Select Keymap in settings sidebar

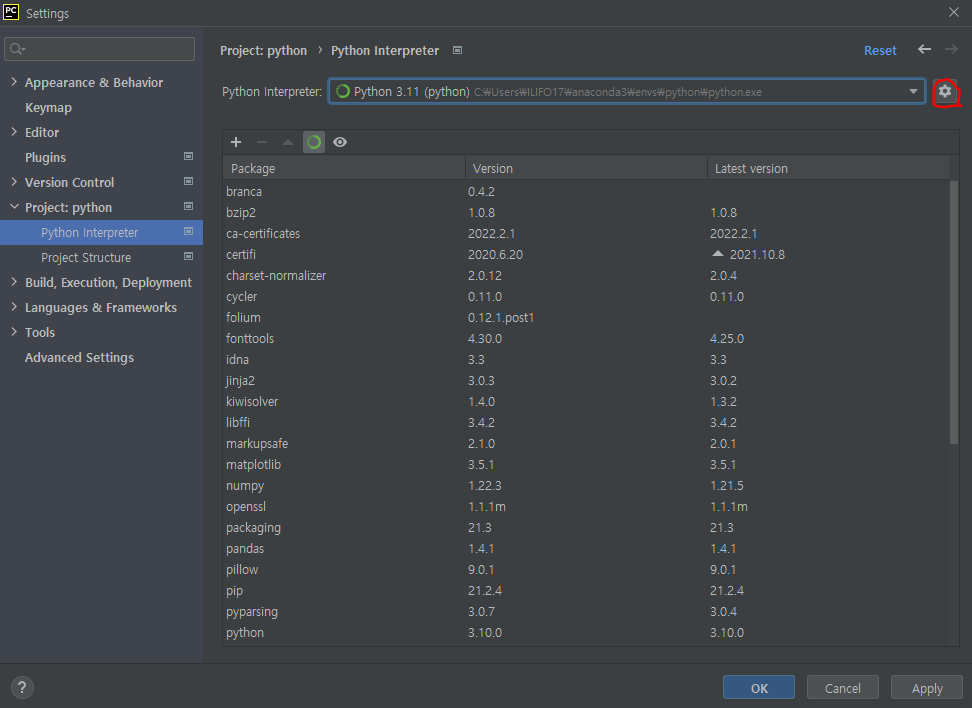(48, 108)
